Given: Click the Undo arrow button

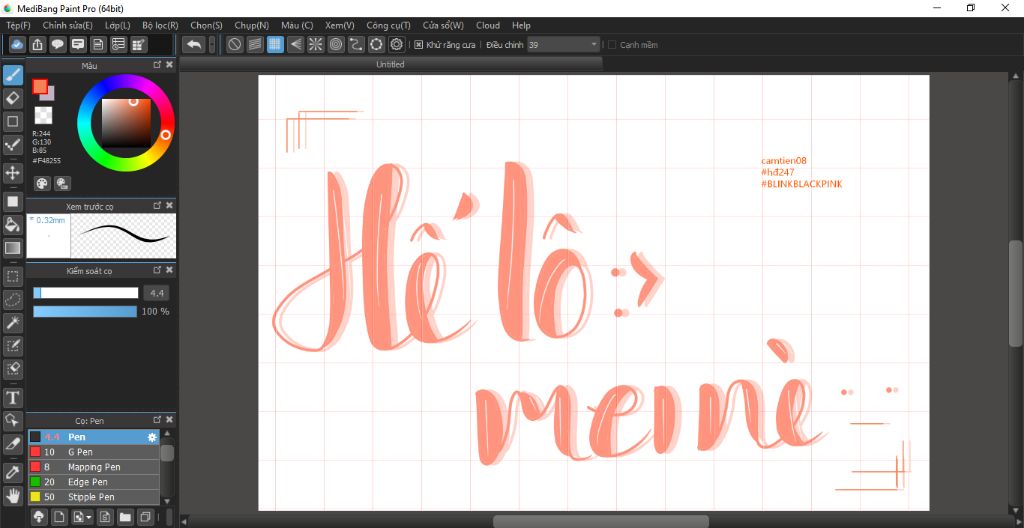Looking at the screenshot, I should [x=194, y=44].
